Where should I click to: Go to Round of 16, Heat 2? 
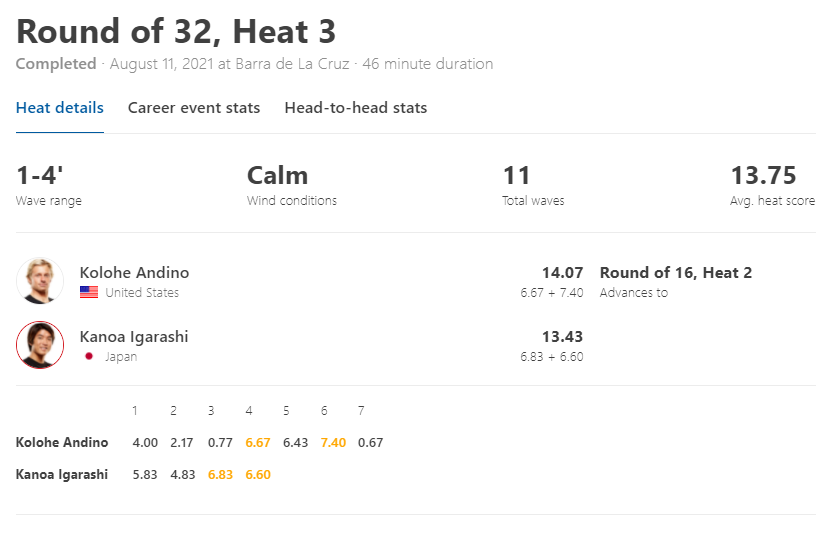[676, 273]
